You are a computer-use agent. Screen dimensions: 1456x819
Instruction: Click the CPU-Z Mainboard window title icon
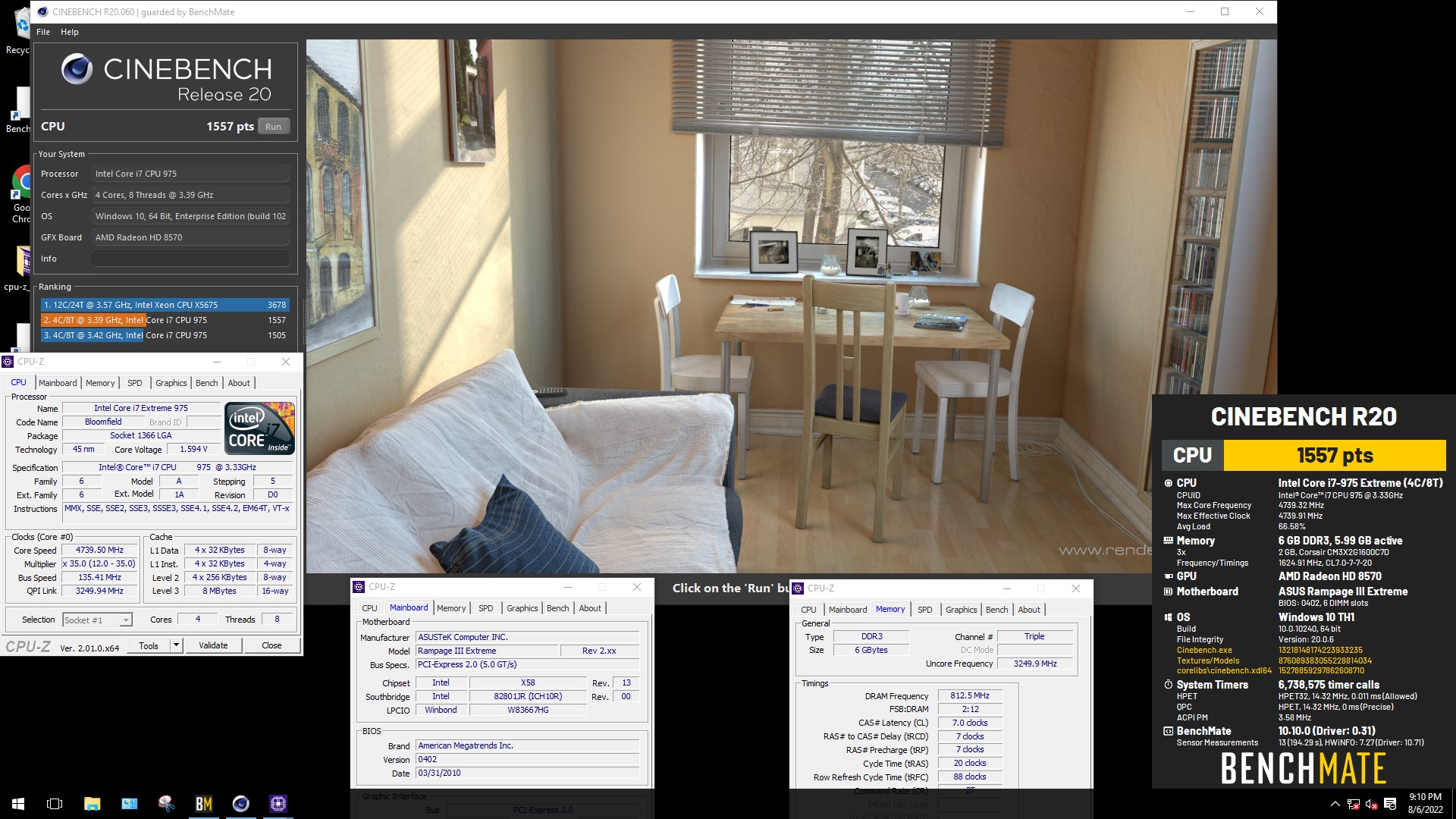(x=359, y=587)
